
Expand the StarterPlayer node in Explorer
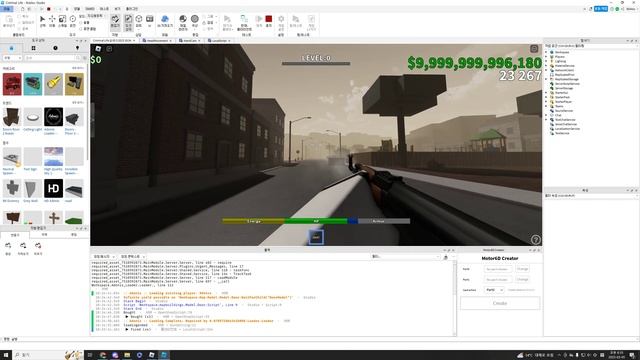(547, 102)
